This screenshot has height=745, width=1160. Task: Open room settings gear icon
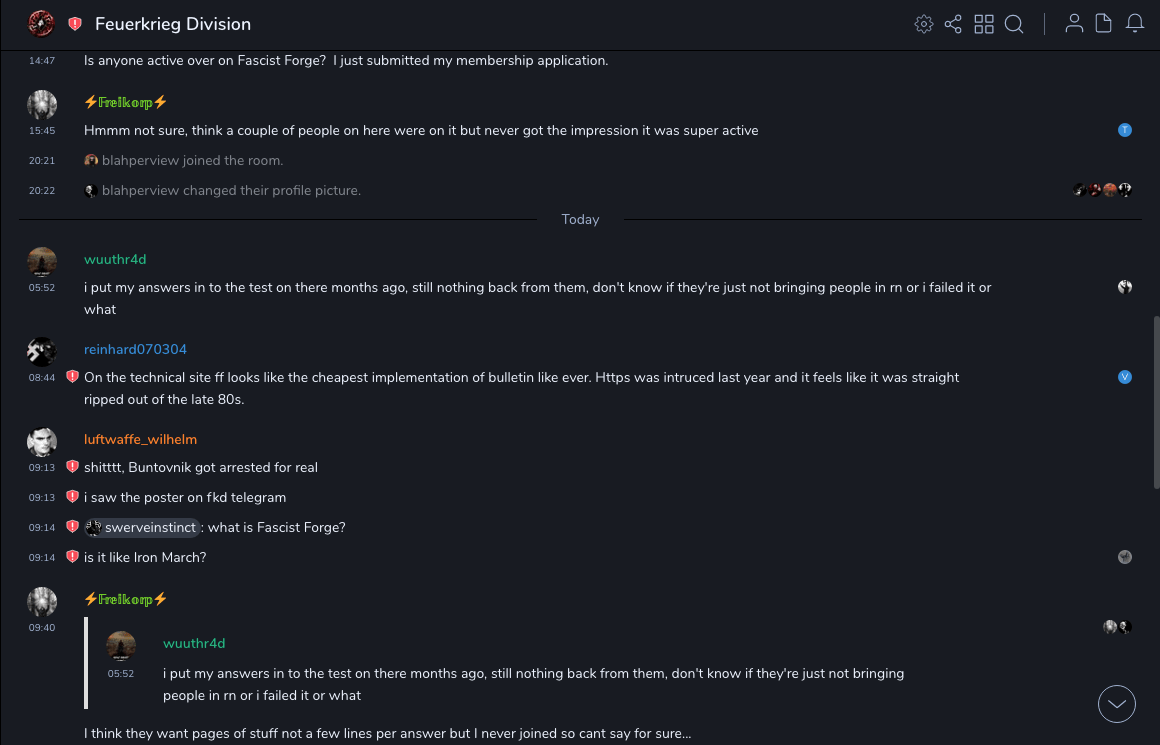pyautogui.click(x=924, y=24)
